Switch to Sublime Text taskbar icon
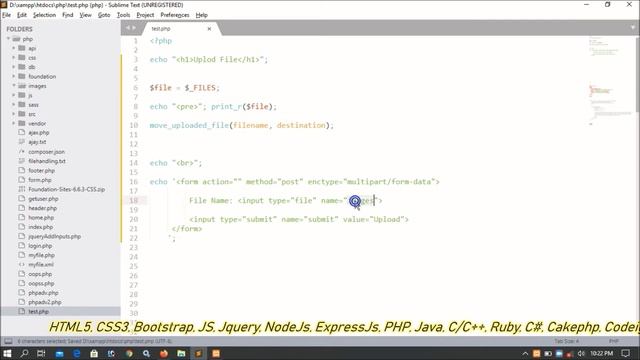This screenshot has height=360, width=640. pos(198,353)
